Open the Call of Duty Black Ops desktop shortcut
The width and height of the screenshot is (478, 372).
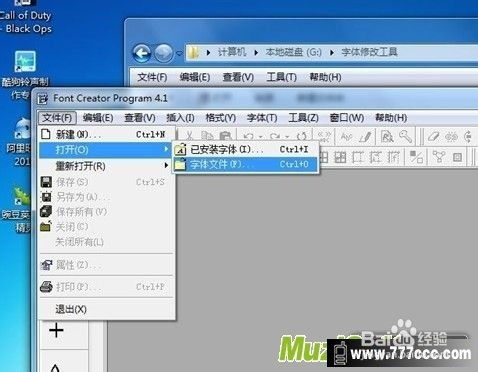click(26, 17)
